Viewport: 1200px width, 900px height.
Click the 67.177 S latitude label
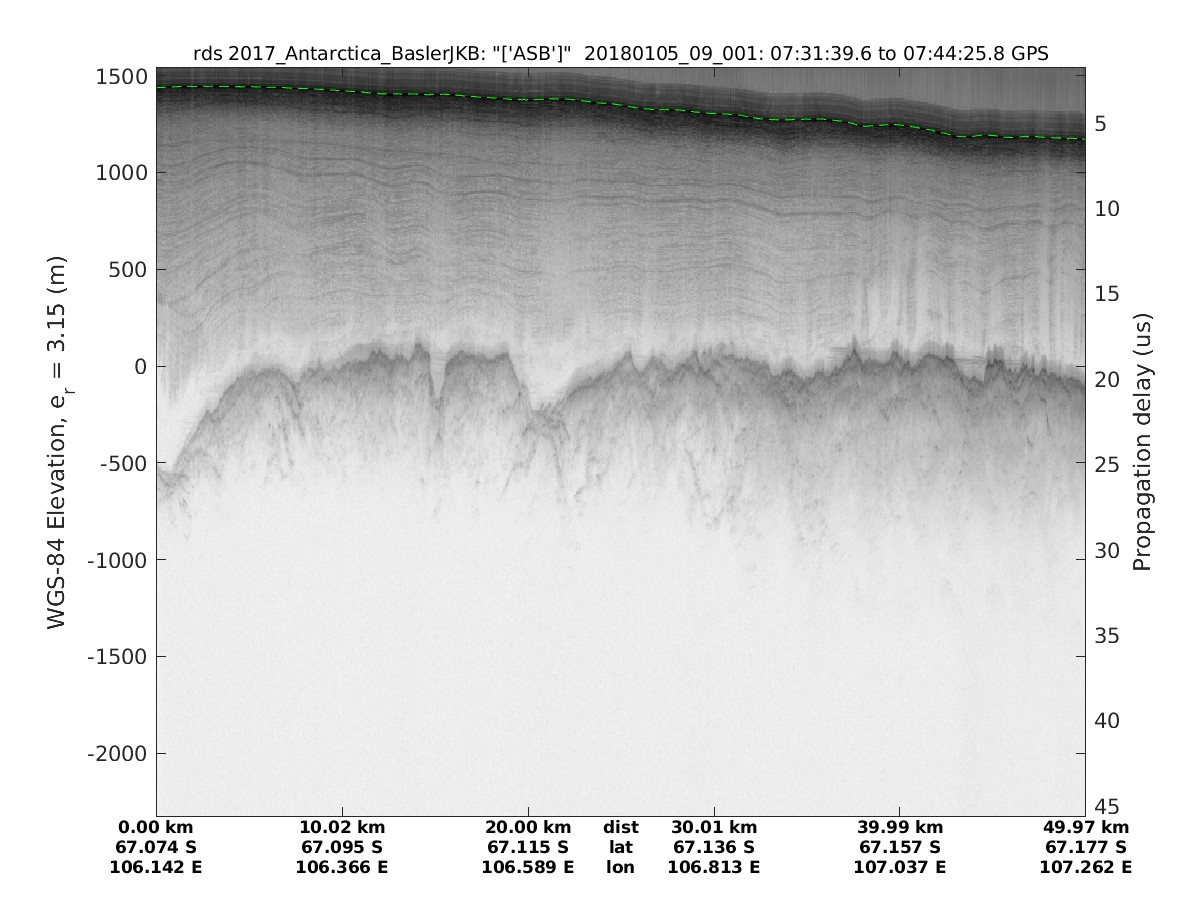(1086, 847)
